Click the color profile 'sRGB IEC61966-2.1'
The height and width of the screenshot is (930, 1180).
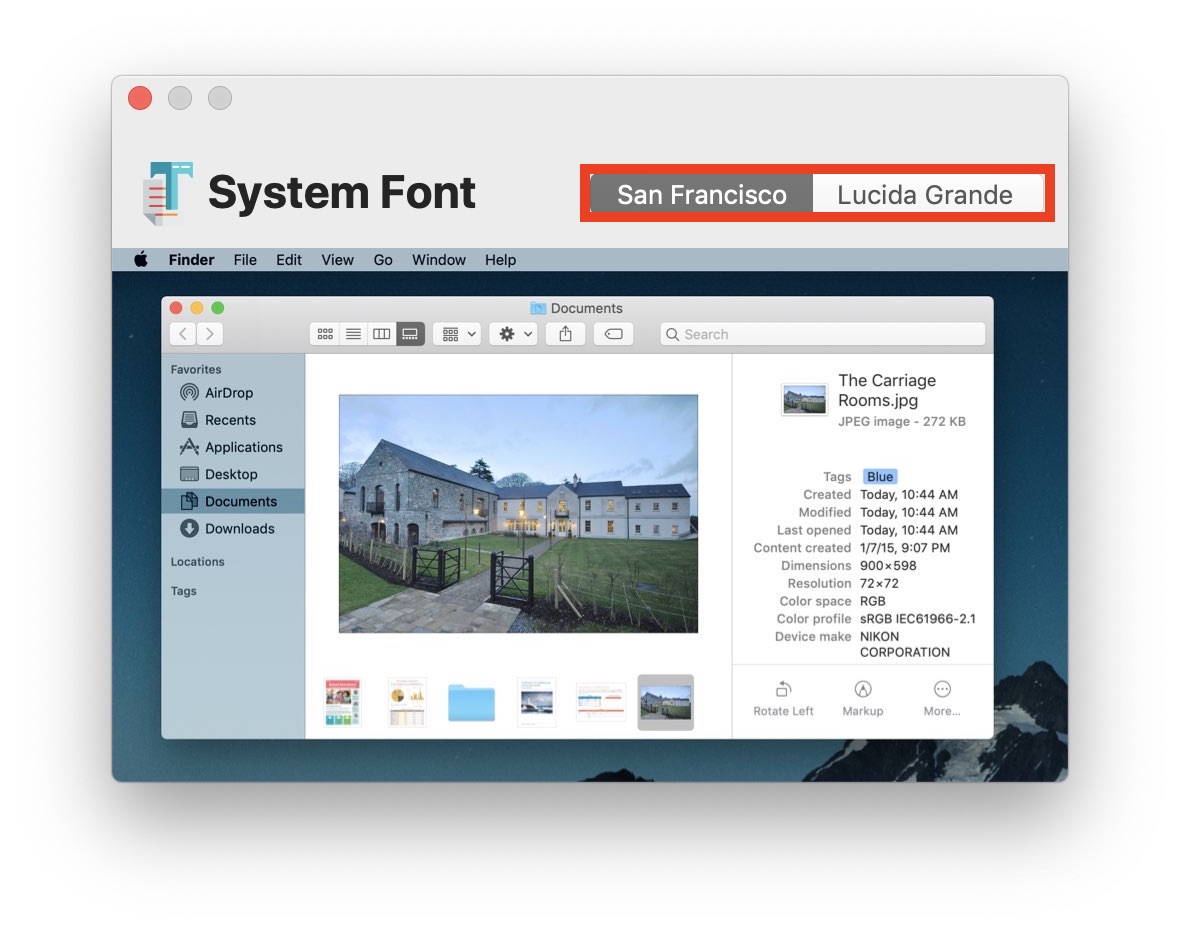[x=917, y=618]
